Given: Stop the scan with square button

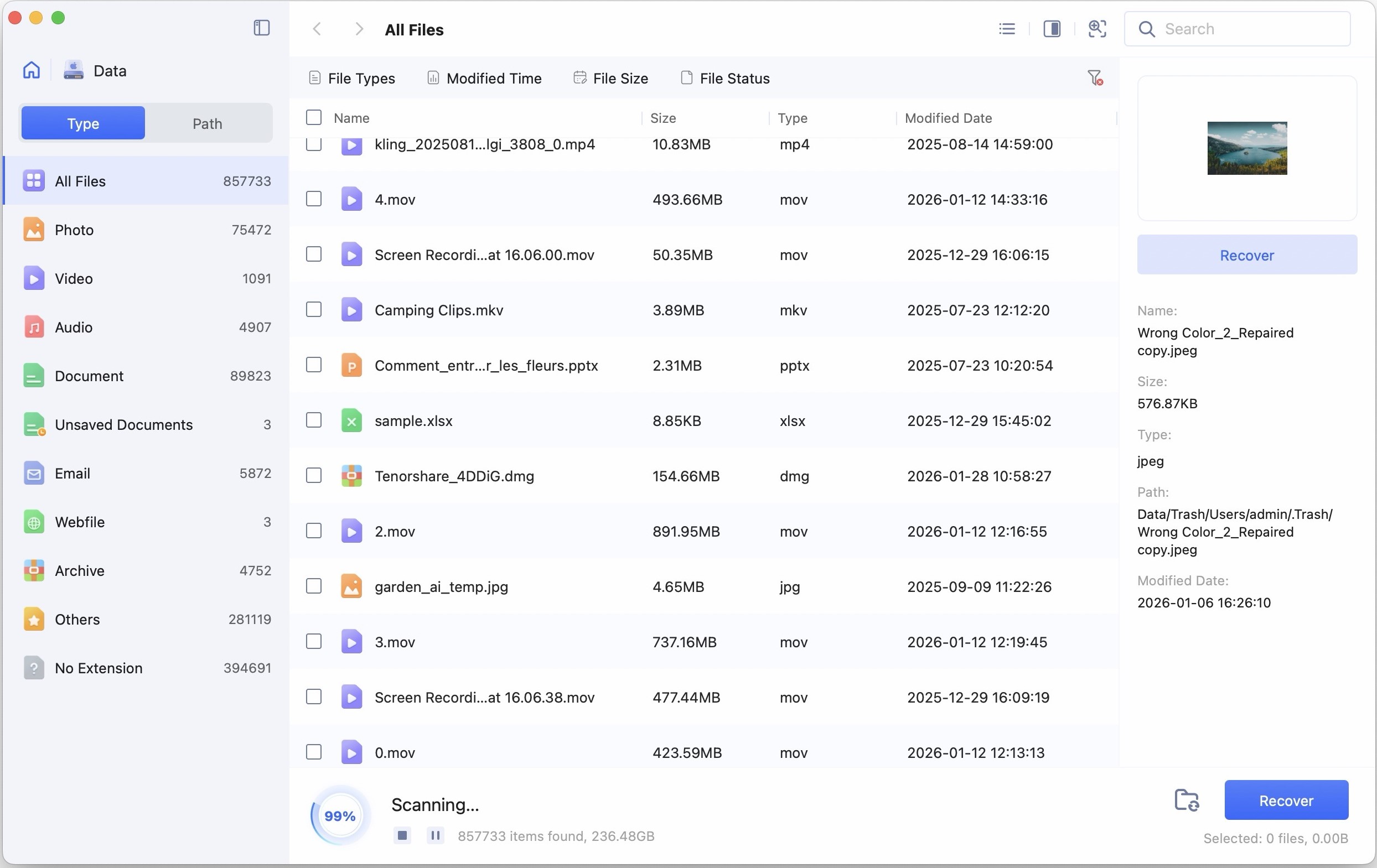Looking at the screenshot, I should pyautogui.click(x=402, y=835).
